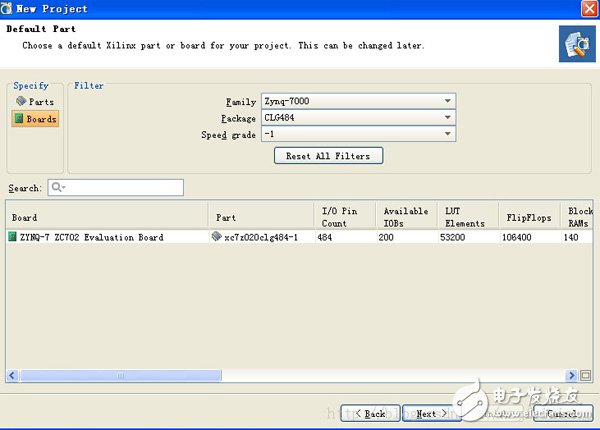
Task: Click the New Project title bar icon
Action: click(8, 9)
